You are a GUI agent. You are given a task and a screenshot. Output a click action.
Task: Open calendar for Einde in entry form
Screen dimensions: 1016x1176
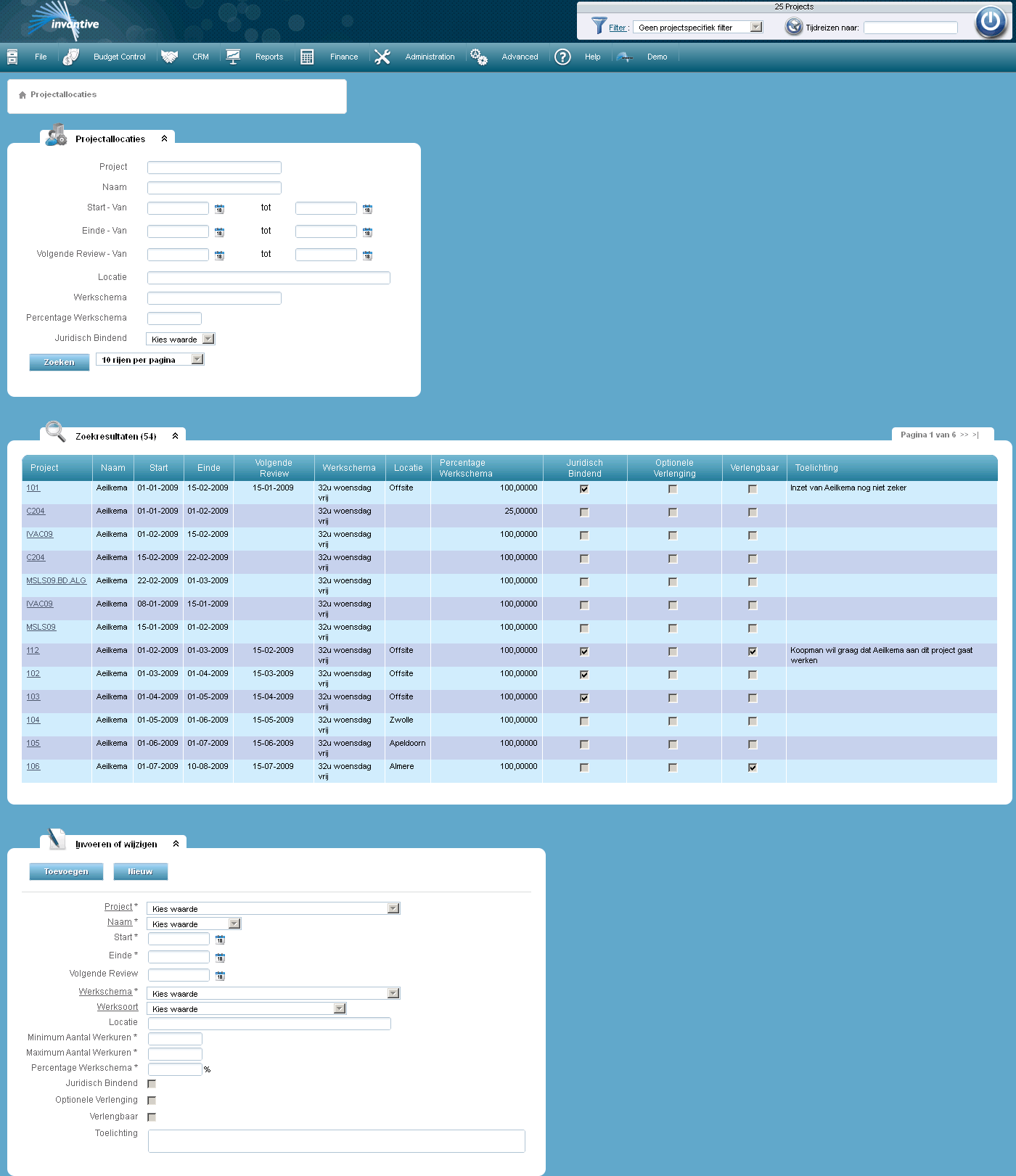click(220, 958)
